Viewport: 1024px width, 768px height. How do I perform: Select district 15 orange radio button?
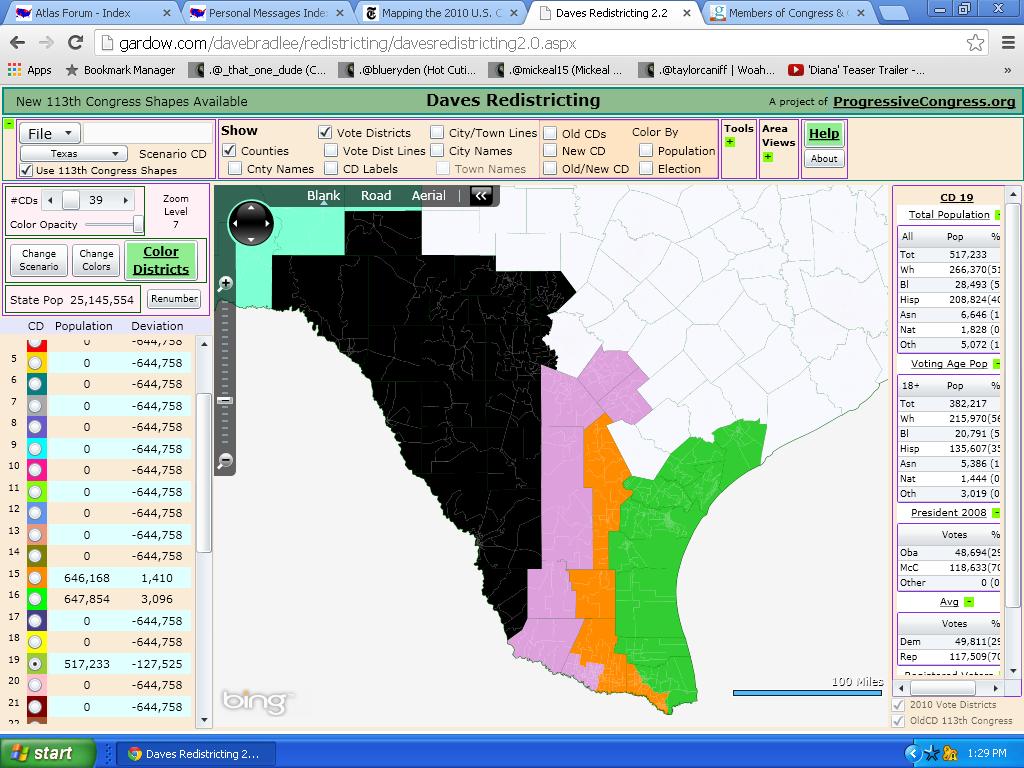point(36,578)
